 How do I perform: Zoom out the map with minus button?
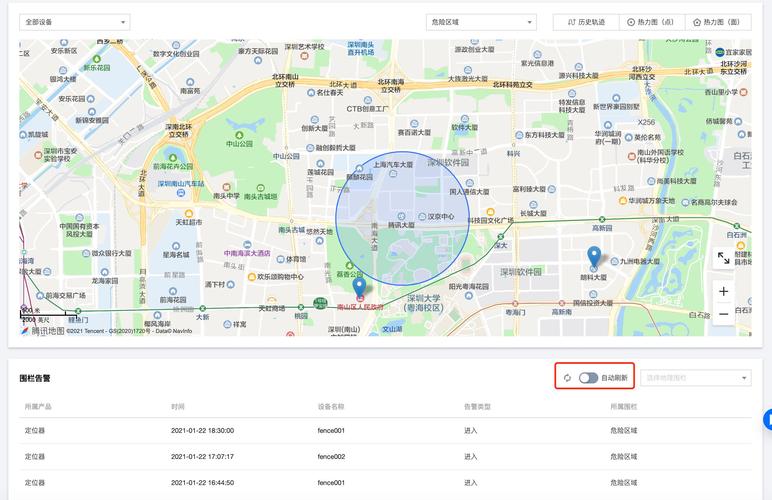coord(723,314)
